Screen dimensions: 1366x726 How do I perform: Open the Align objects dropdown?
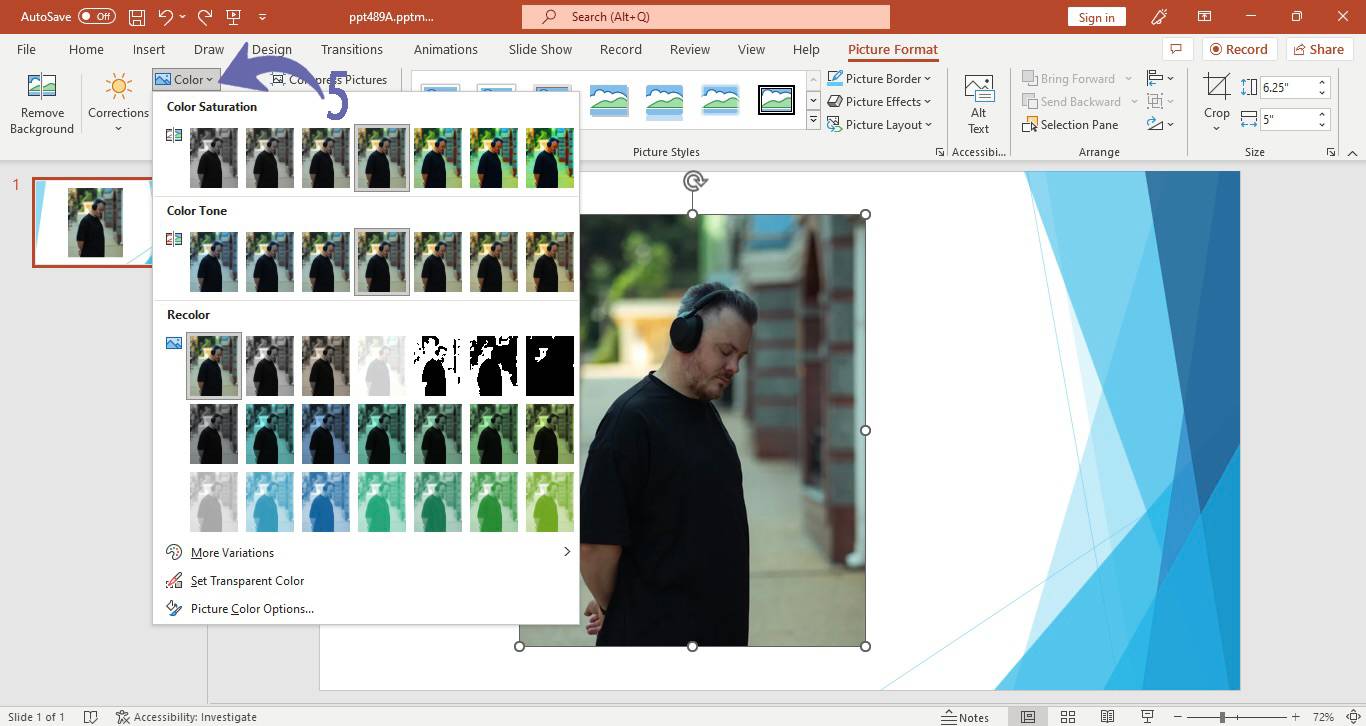(1160, 78)
